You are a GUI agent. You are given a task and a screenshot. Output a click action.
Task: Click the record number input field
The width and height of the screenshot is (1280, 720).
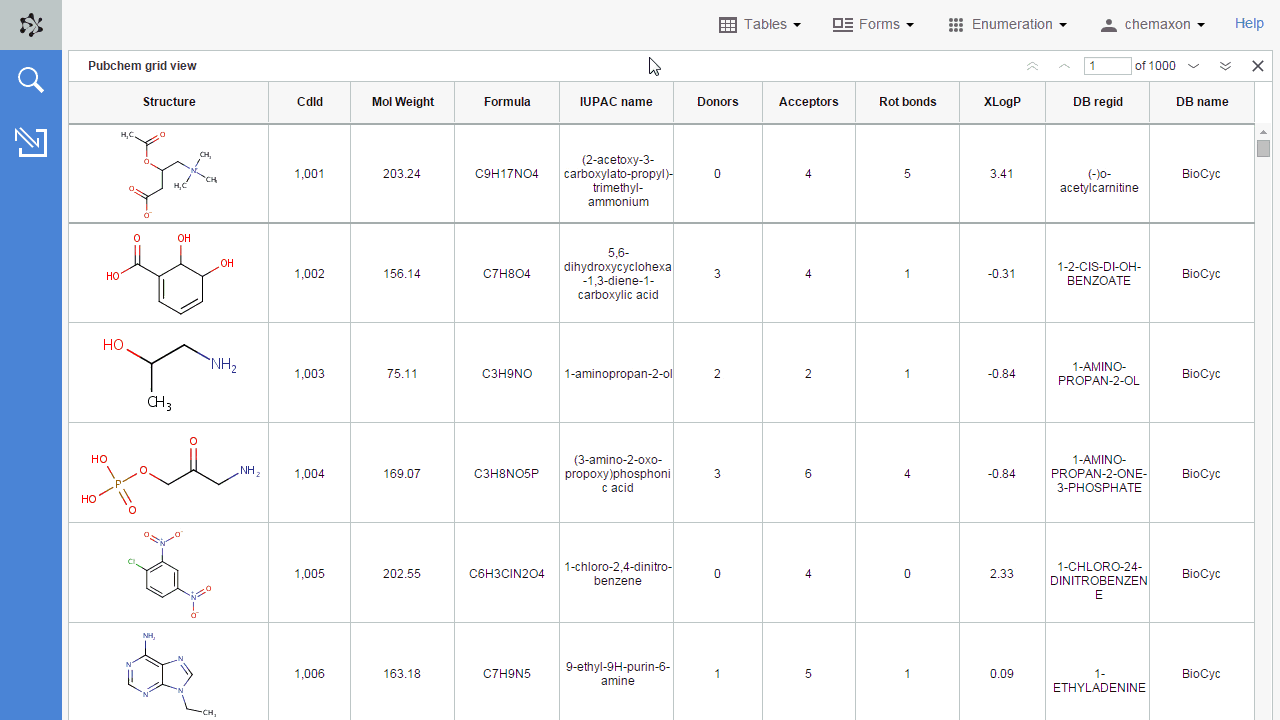[1107, 66]
